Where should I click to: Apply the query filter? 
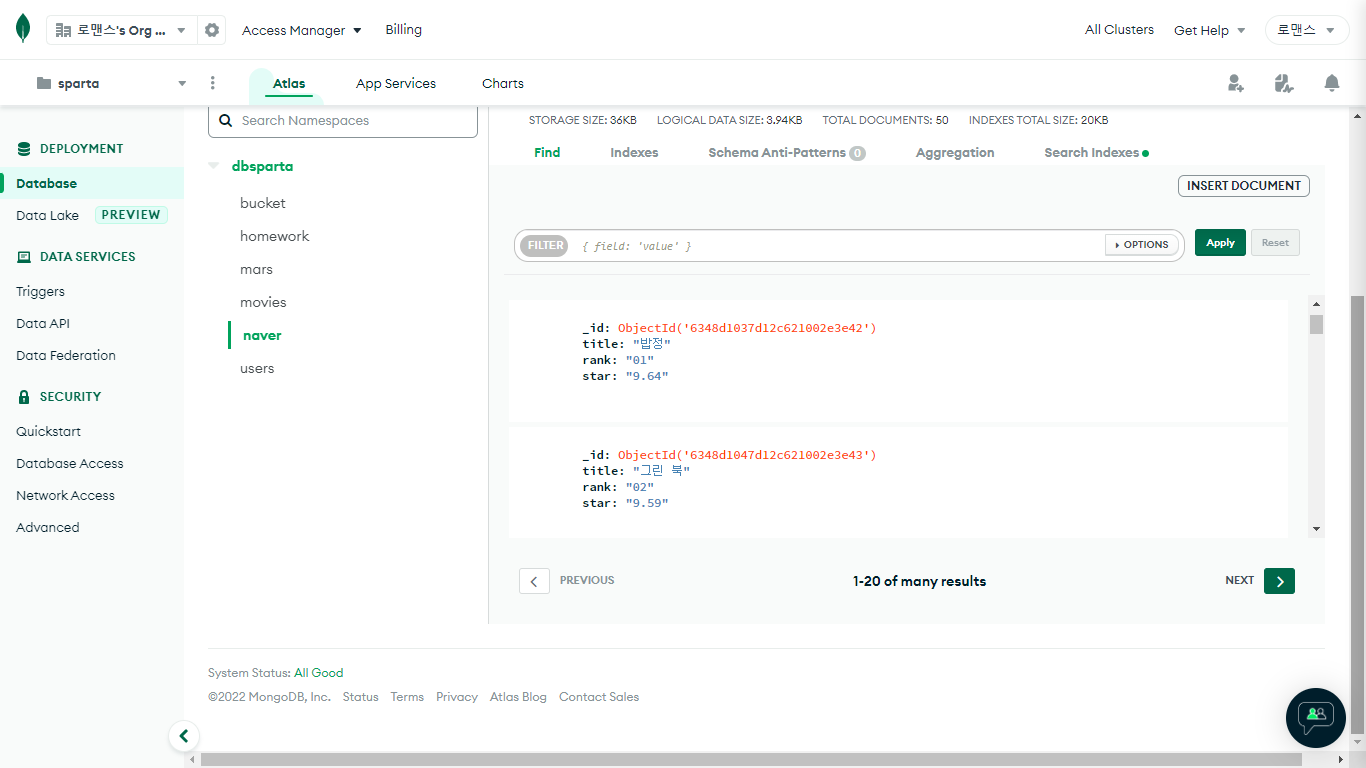[1220, 243]
